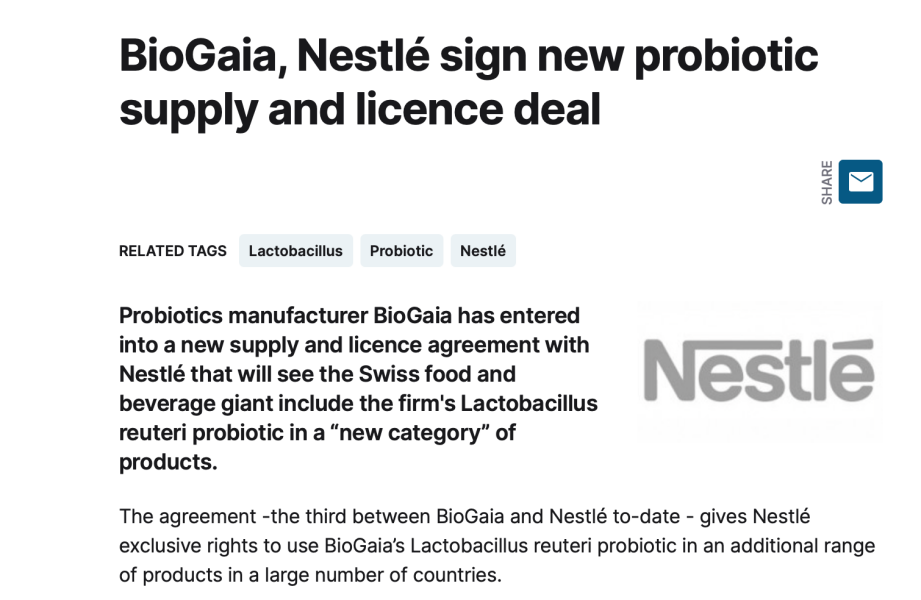Click the RELATED TAGS label
Viewport: 921px width, 600px height.
(173, 251)
